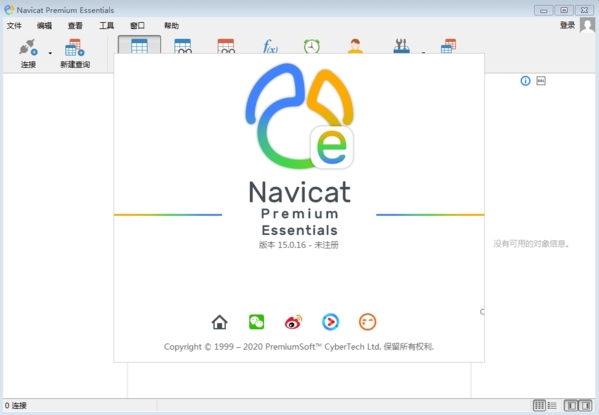Screen dimensions: 599x415
Task: Toggle left navigation pane in status bar
Action: [x=571, y=405]
